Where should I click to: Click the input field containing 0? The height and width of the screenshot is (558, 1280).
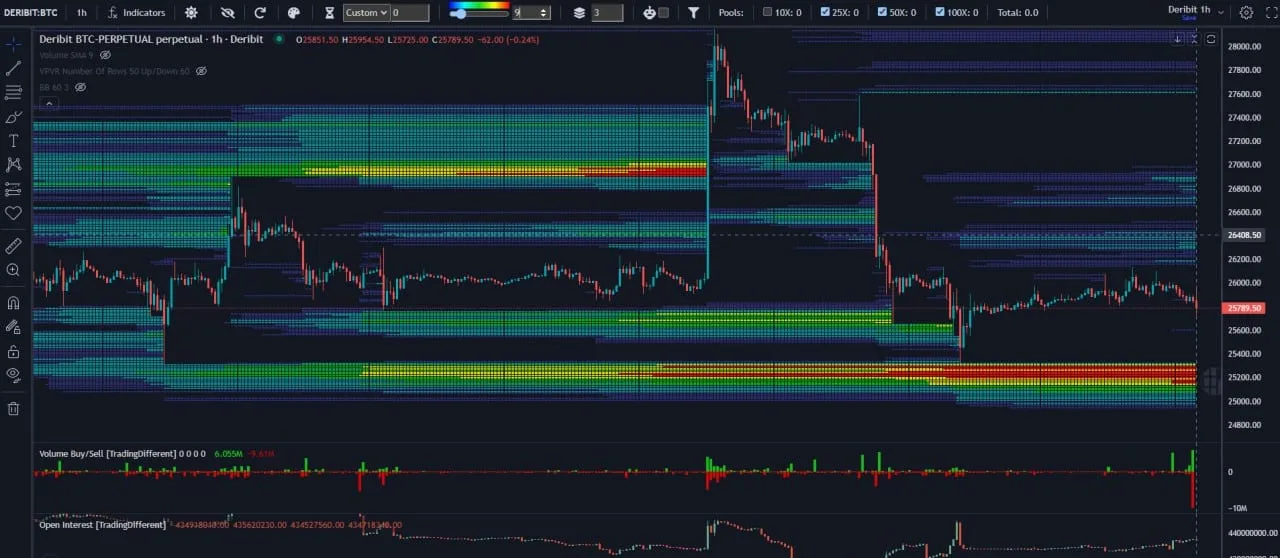pyautogui.click(x=410, y=13)
